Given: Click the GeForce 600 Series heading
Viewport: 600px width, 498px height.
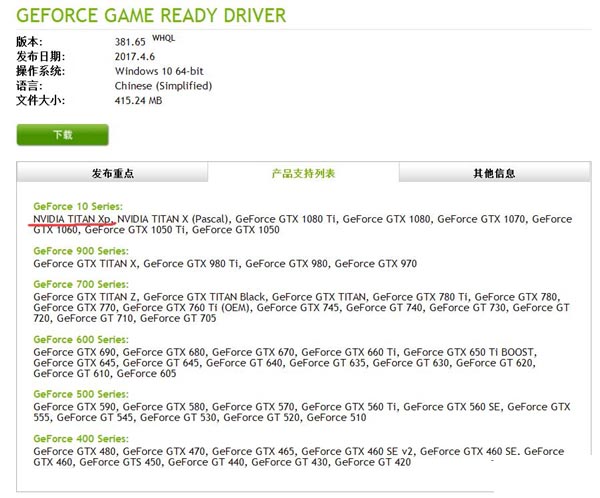Looking at the screenshot, I should [80, 340].
